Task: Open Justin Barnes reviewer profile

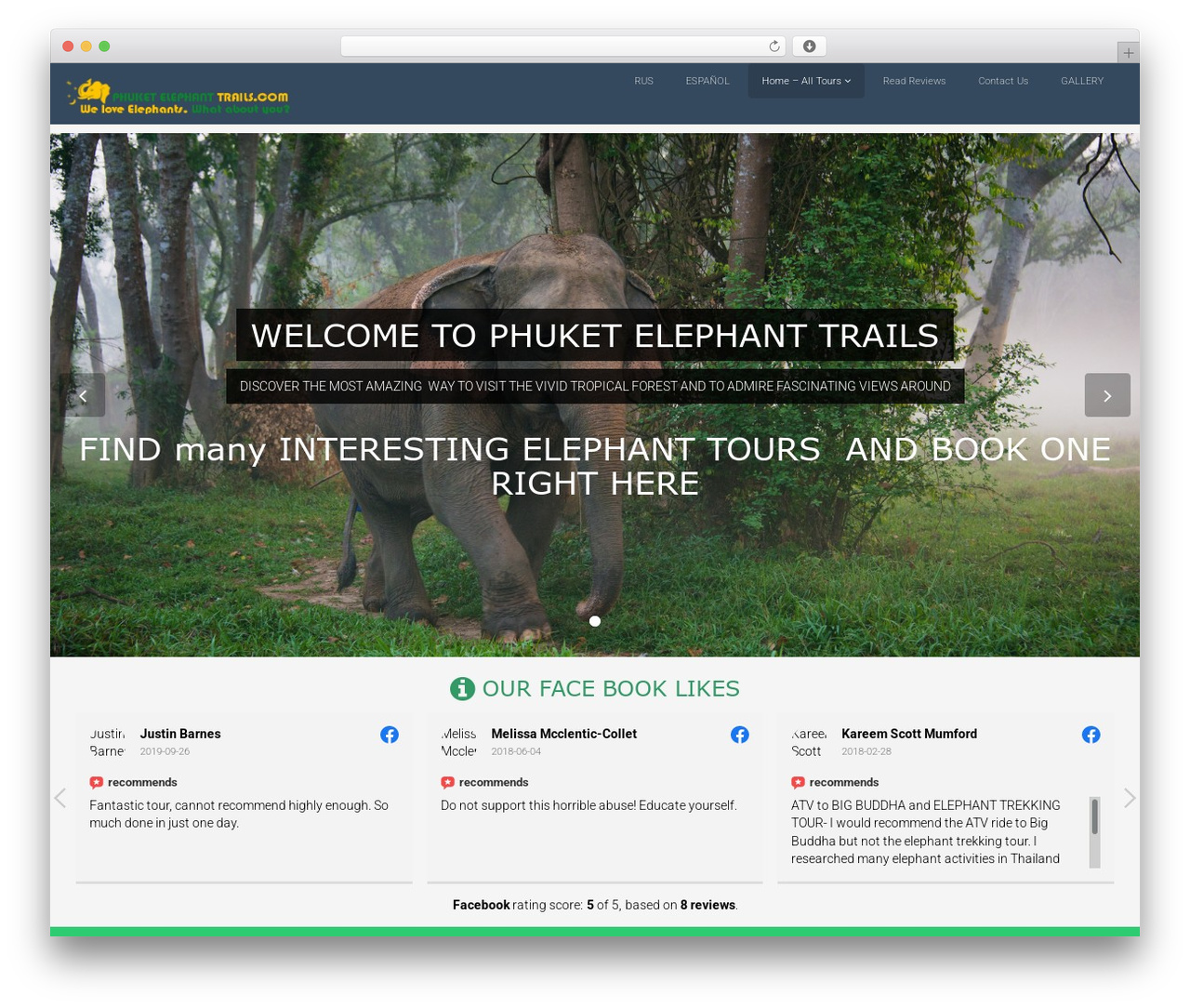Action: click(180, 734)
